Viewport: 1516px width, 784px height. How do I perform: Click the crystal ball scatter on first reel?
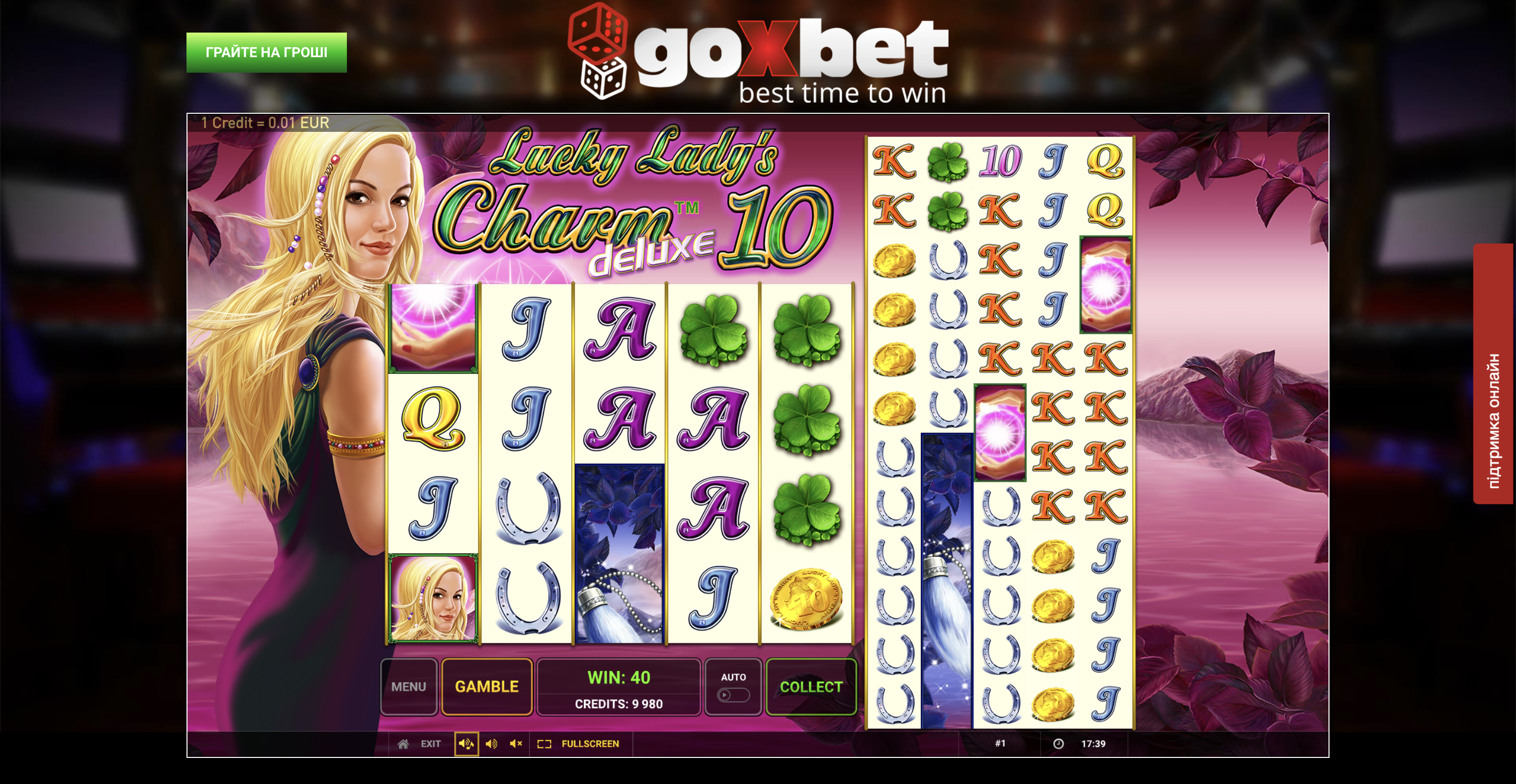(433, 328)
